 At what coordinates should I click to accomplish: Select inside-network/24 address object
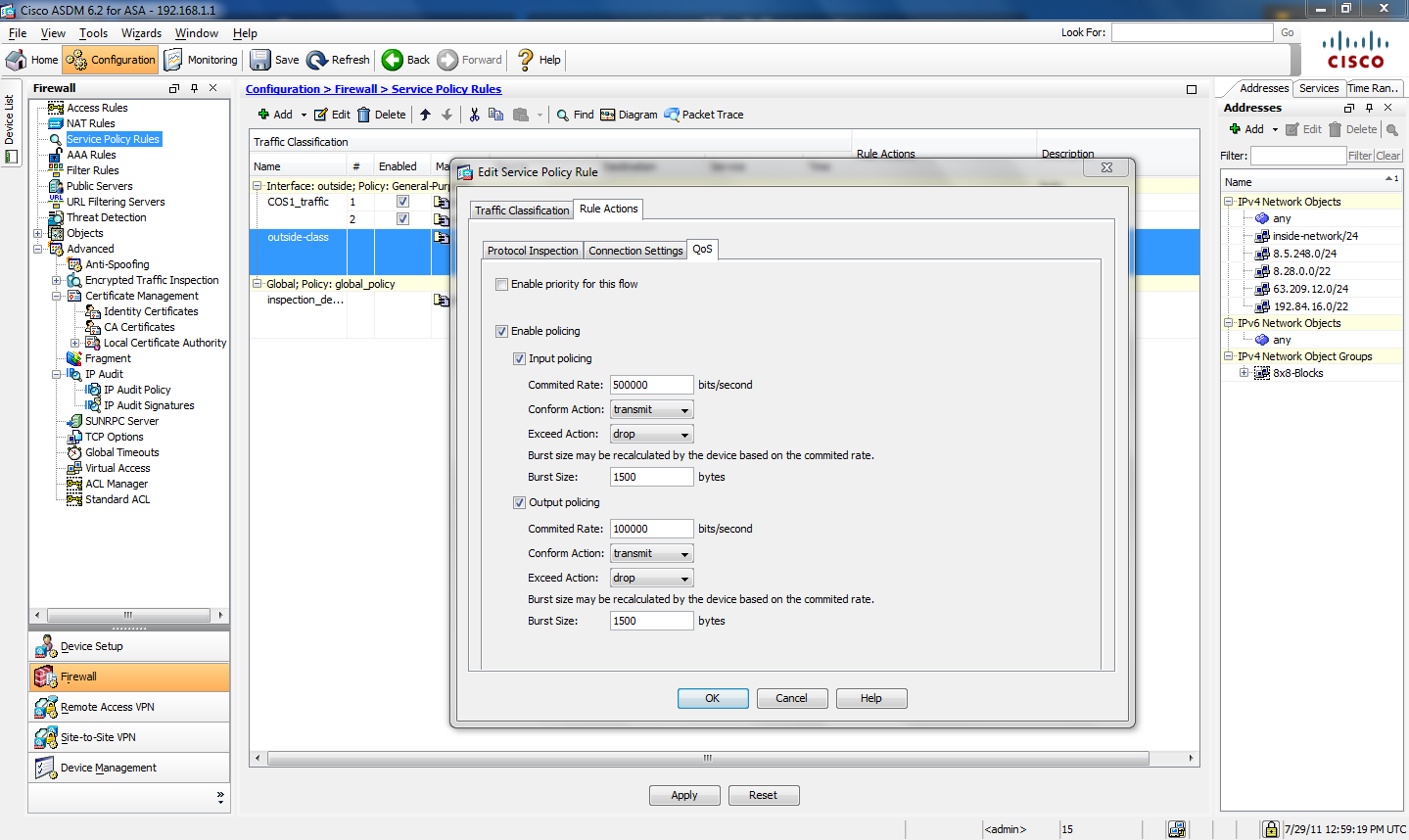(x=1315, y=236)
